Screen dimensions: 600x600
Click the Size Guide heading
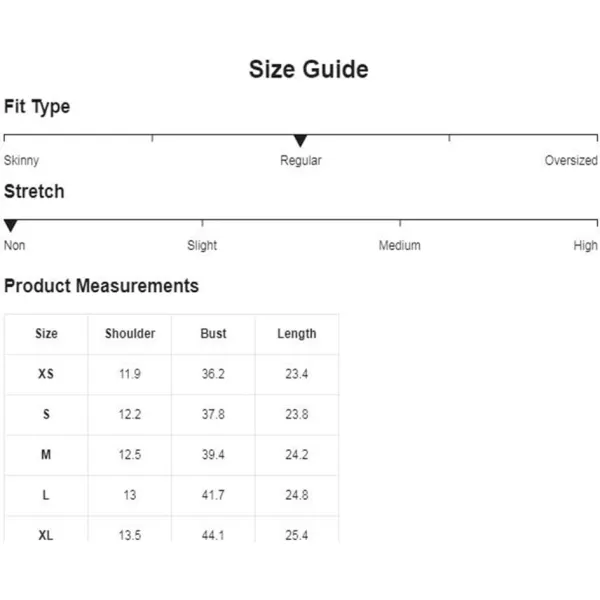click(x=309, y=69)
